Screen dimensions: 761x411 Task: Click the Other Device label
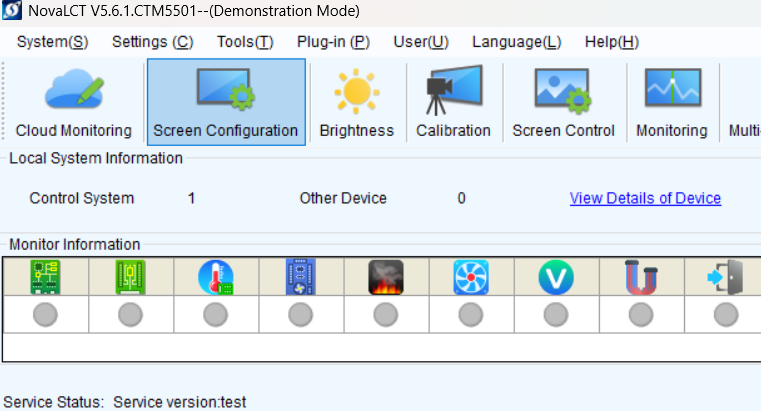coord(343,198)
